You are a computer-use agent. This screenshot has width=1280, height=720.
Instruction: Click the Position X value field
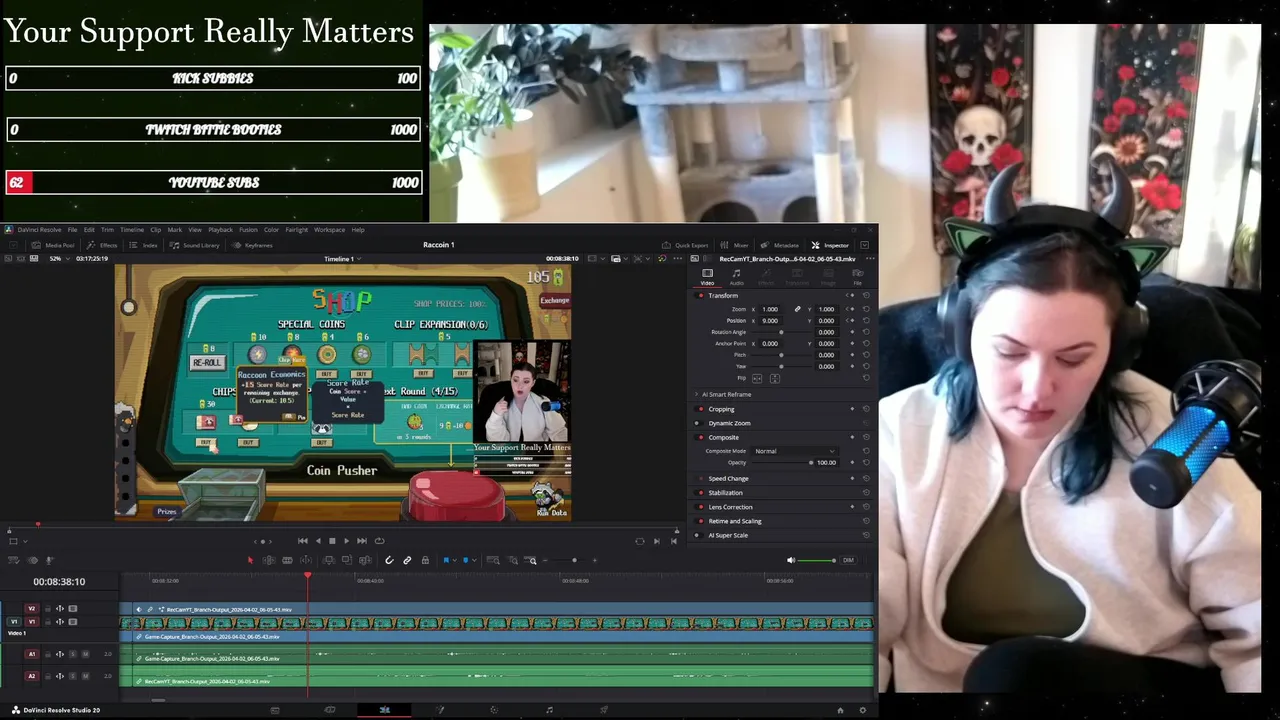coord(771,320)
